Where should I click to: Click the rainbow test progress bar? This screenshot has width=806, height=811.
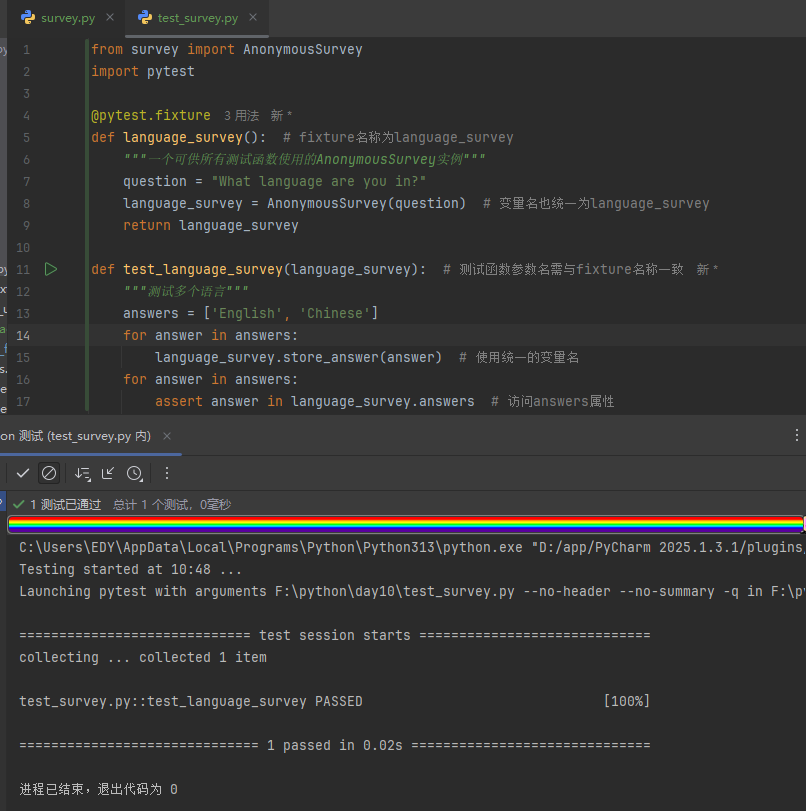pos(406,524)
